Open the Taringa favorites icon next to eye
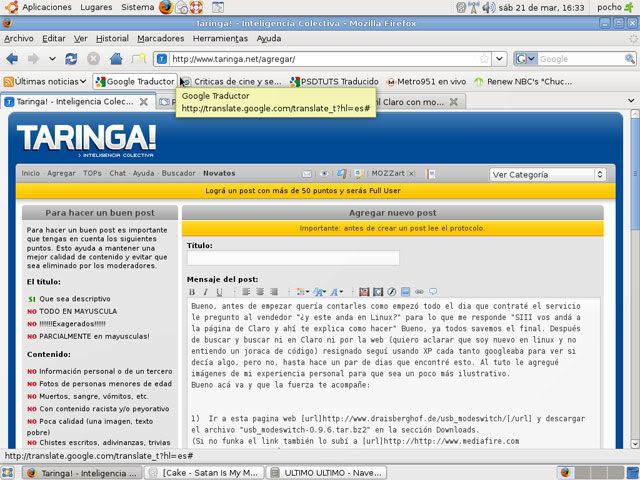Screen dimensions: 640x480 342,174
